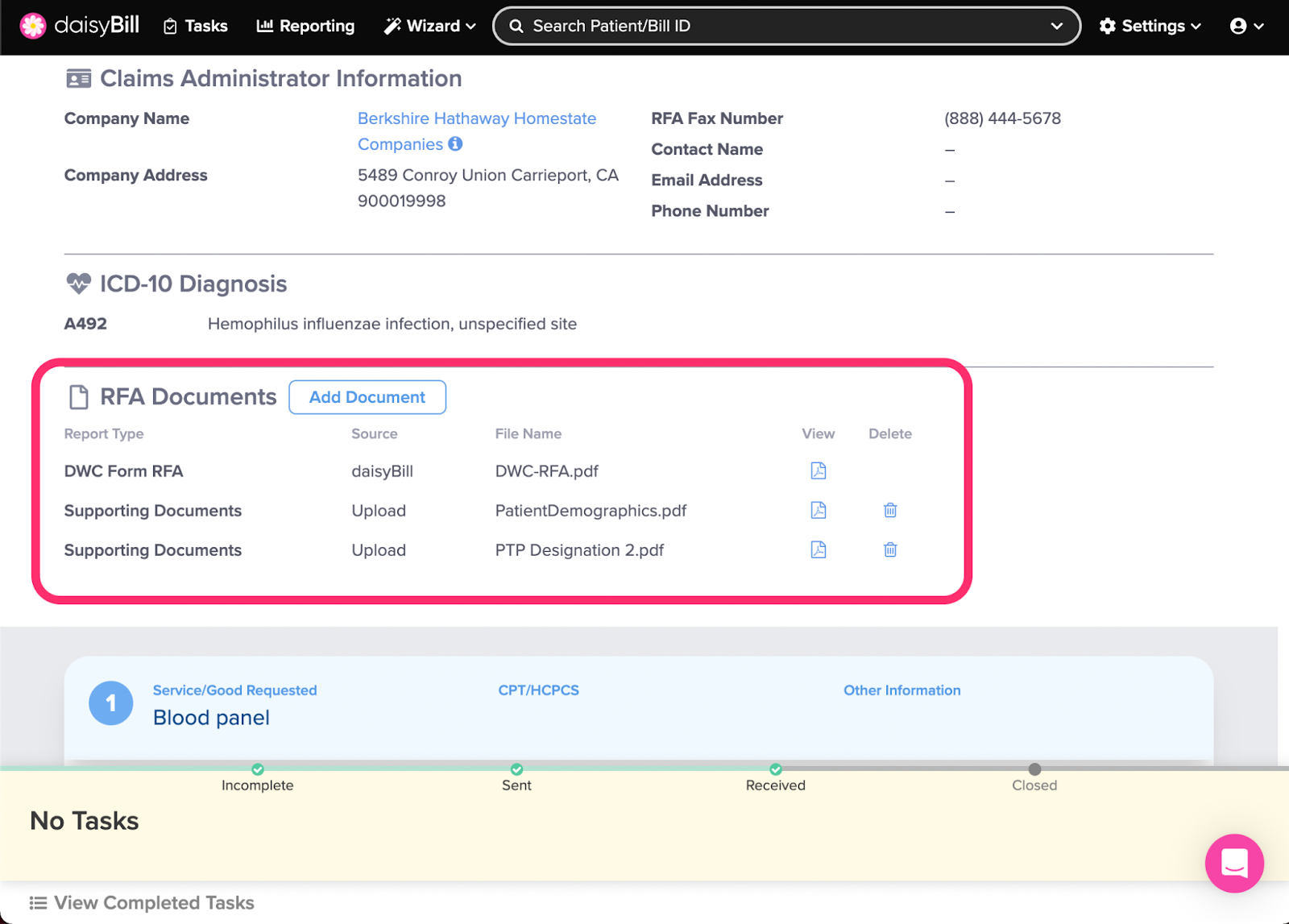Delete PTP Designation 2.pdf document

[x=890, y=550]
